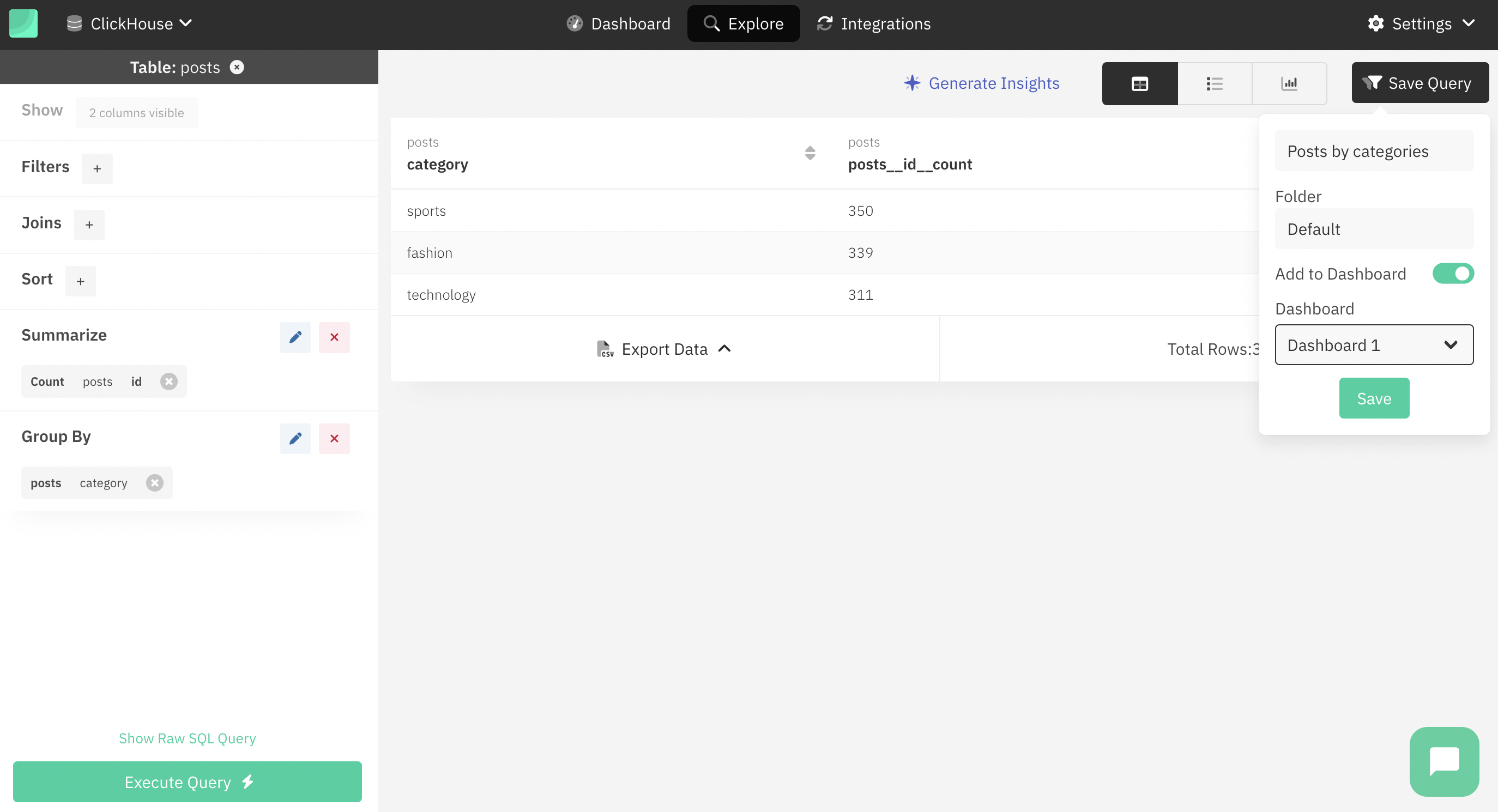Image resolution: width=1498 pixels, height=812 pixels.
Task: Click the Save button in query panel
Action: tap(1375, 398)
